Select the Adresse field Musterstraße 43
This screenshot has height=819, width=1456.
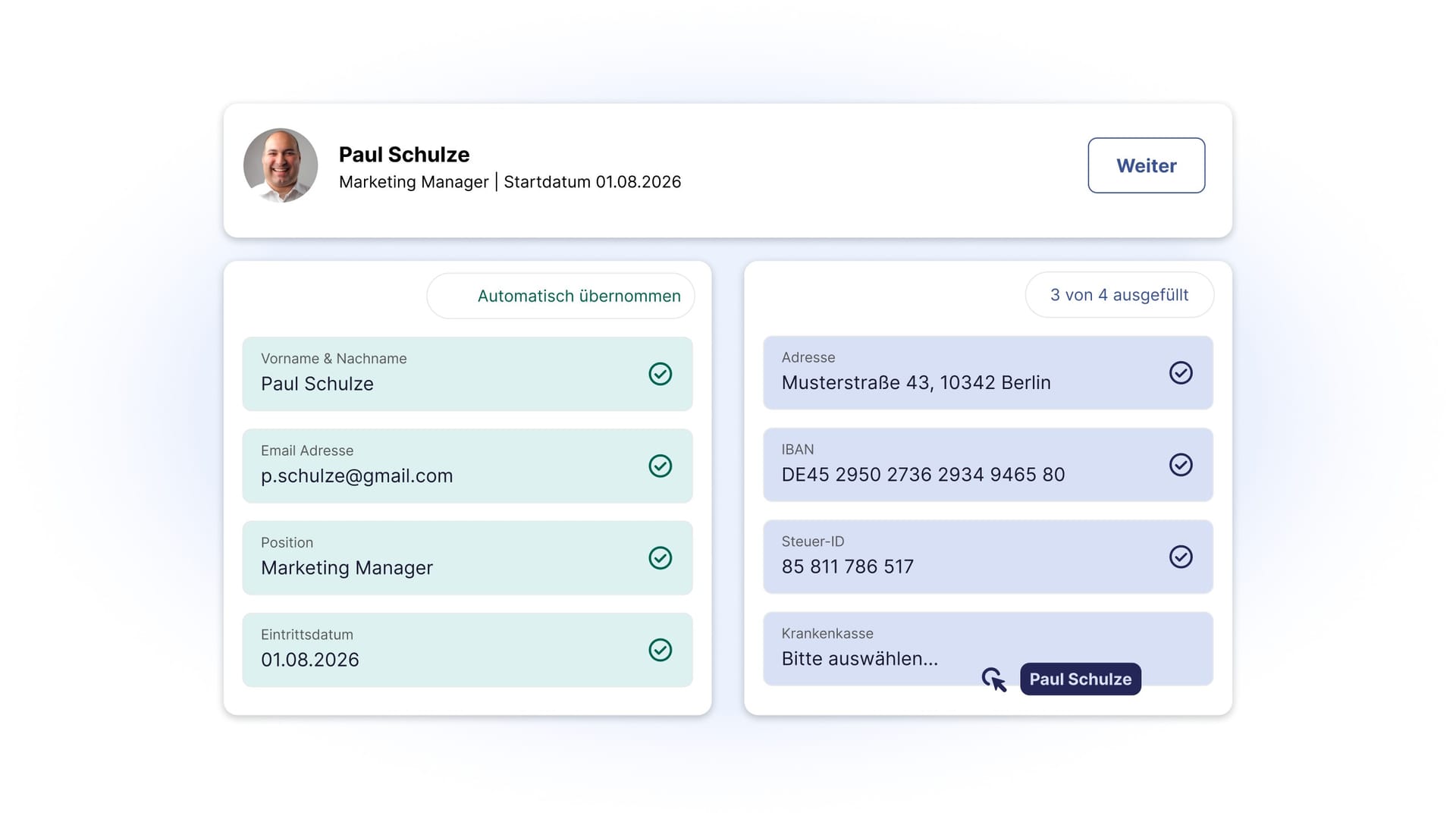click(987, 372)
